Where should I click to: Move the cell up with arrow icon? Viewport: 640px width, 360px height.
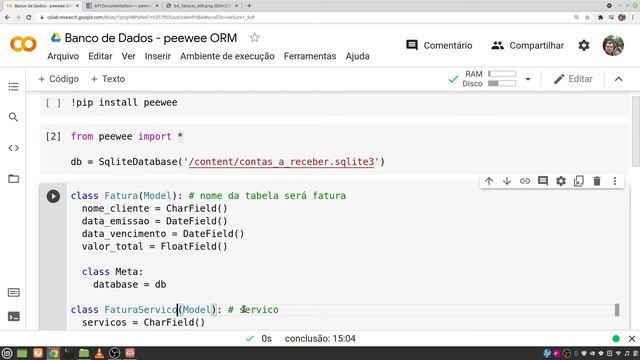point(489,181)
